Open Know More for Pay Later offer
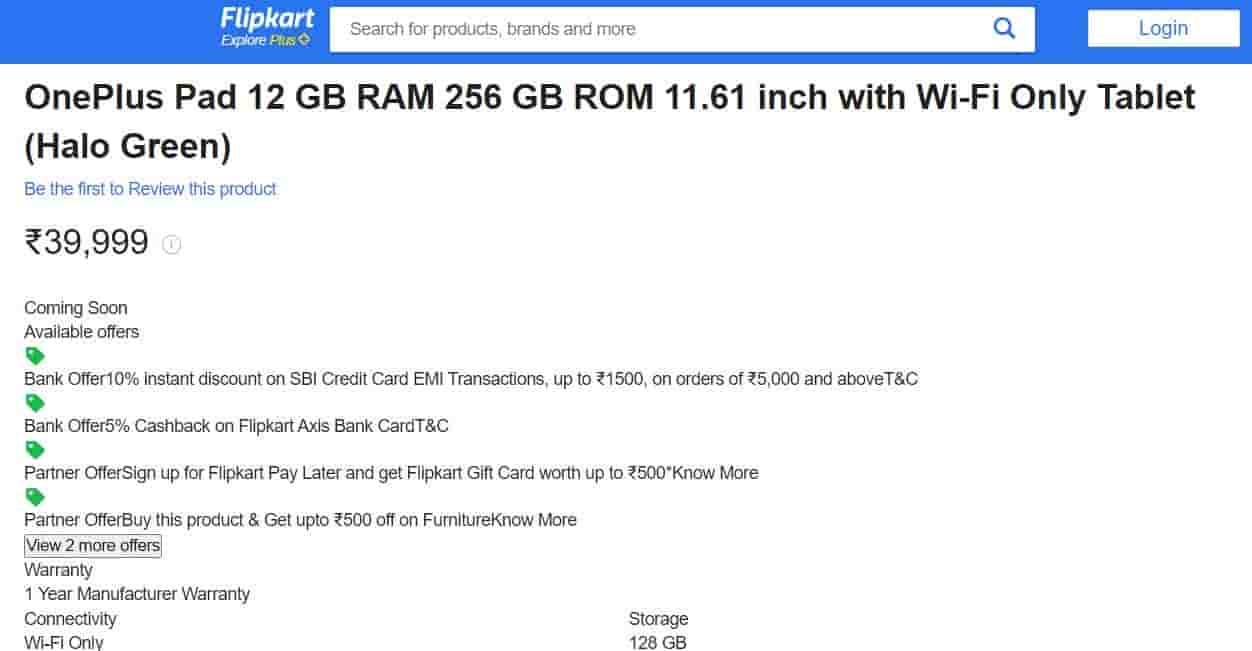The height and width of the screenshot is (651, 1252). pos(716,473)
